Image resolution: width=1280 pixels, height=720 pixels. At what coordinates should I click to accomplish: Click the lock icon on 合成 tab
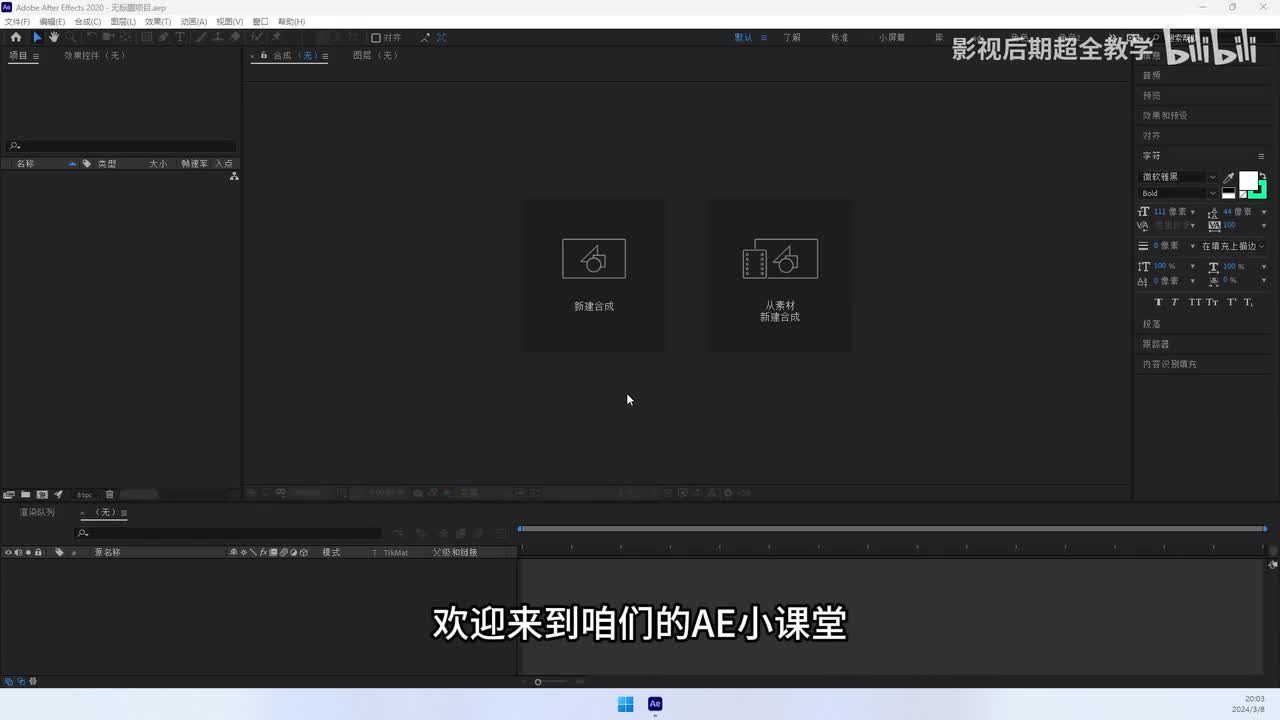coord(263,56)
